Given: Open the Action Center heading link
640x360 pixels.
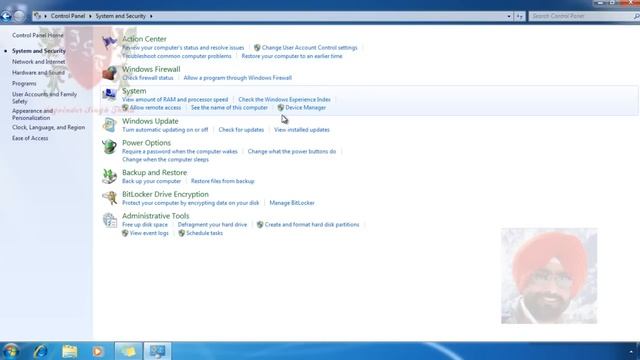Looking at the screenshot, I should point(144,39).
